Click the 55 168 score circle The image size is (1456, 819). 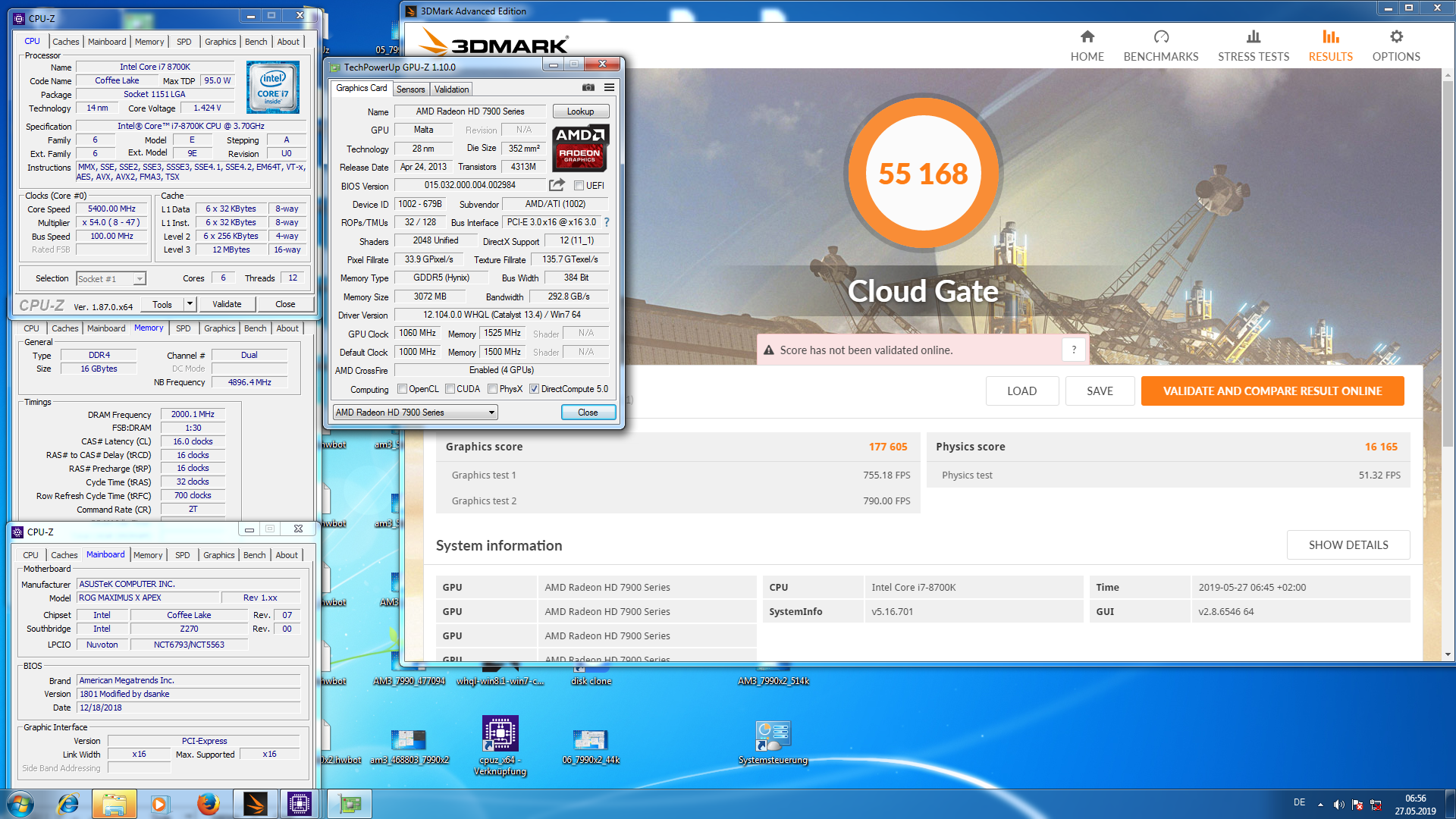coord(923,174)
